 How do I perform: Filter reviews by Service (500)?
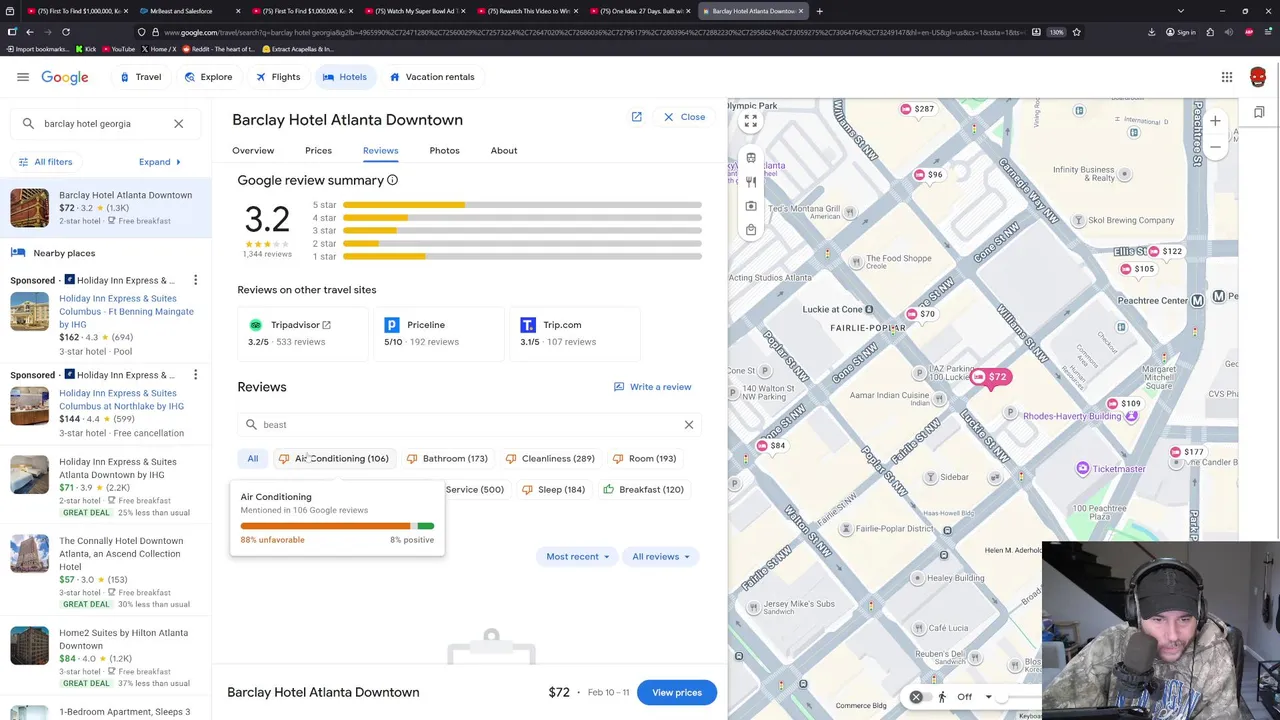(474, 489)
